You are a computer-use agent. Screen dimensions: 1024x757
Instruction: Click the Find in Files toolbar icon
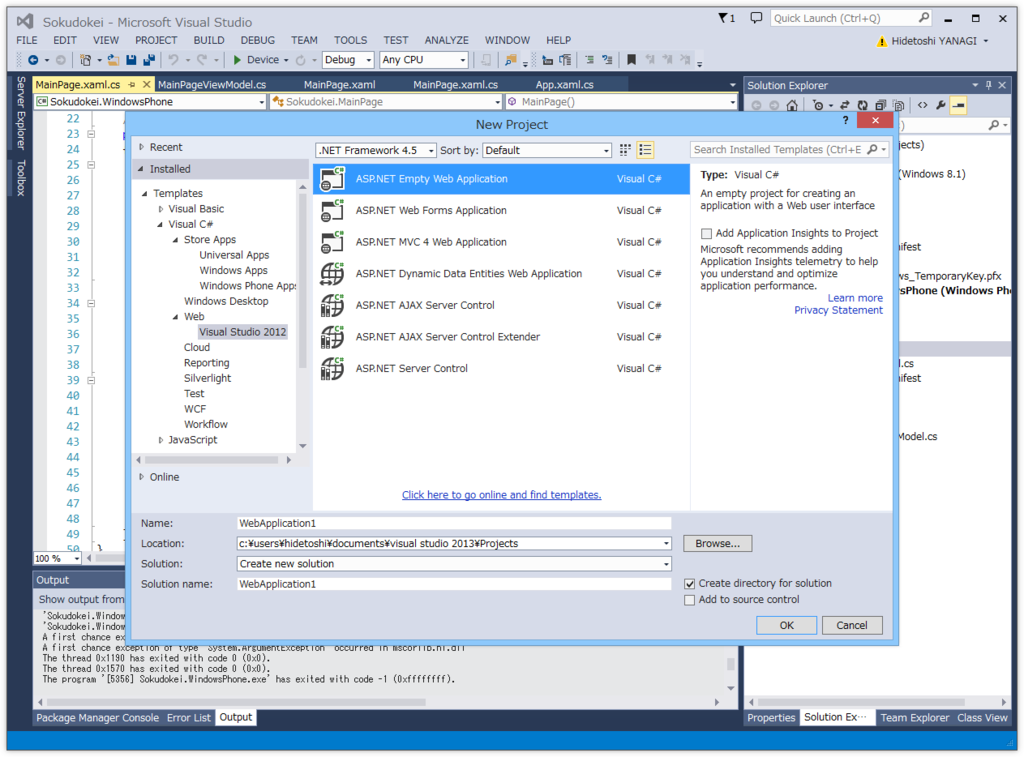point(511,60)
